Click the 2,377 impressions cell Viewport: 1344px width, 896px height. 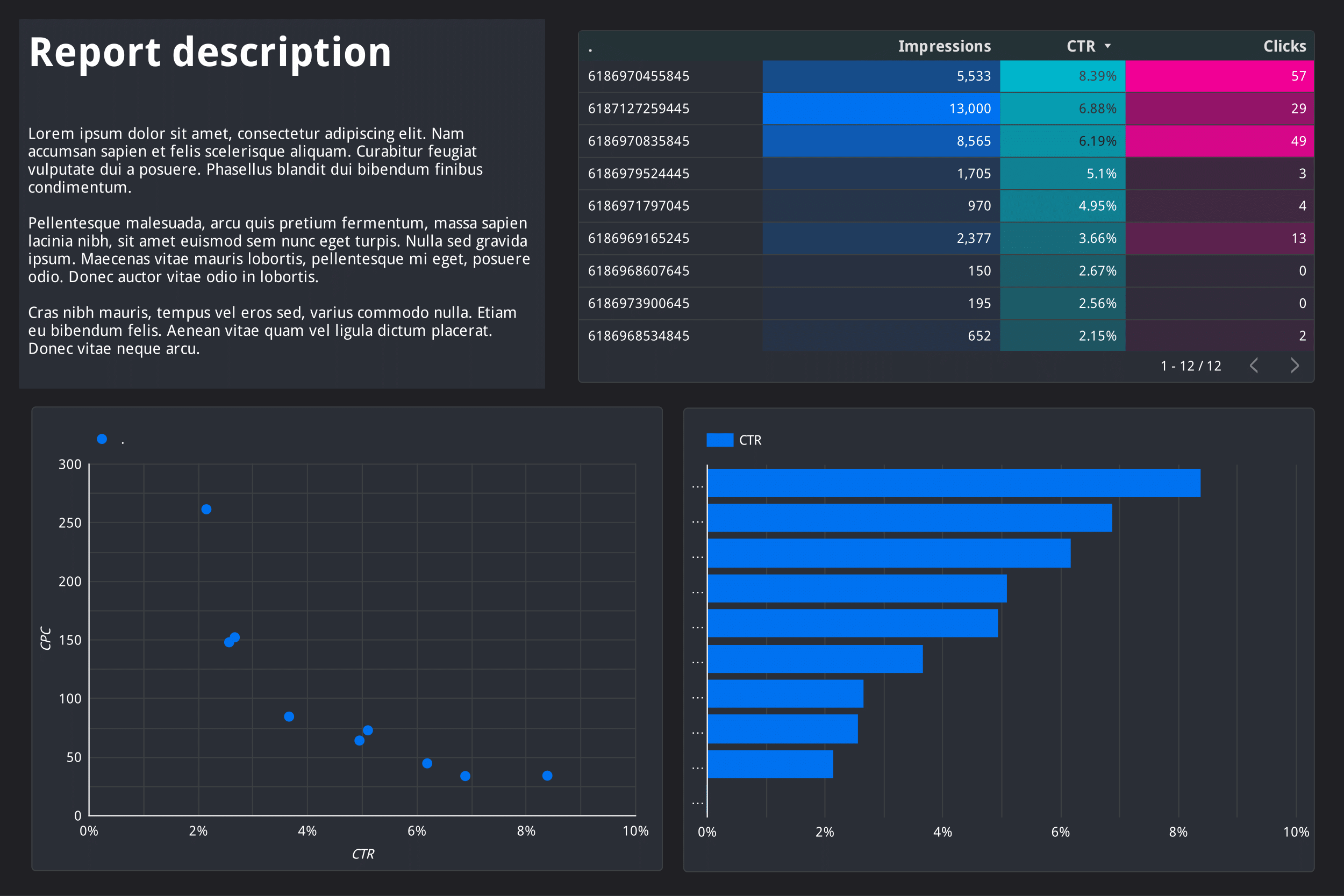(881, 238)
